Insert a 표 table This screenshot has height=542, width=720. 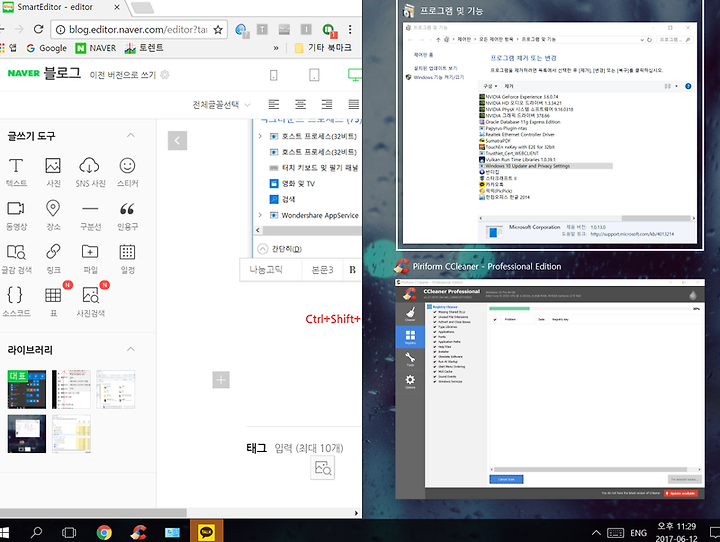click(53, 301)
